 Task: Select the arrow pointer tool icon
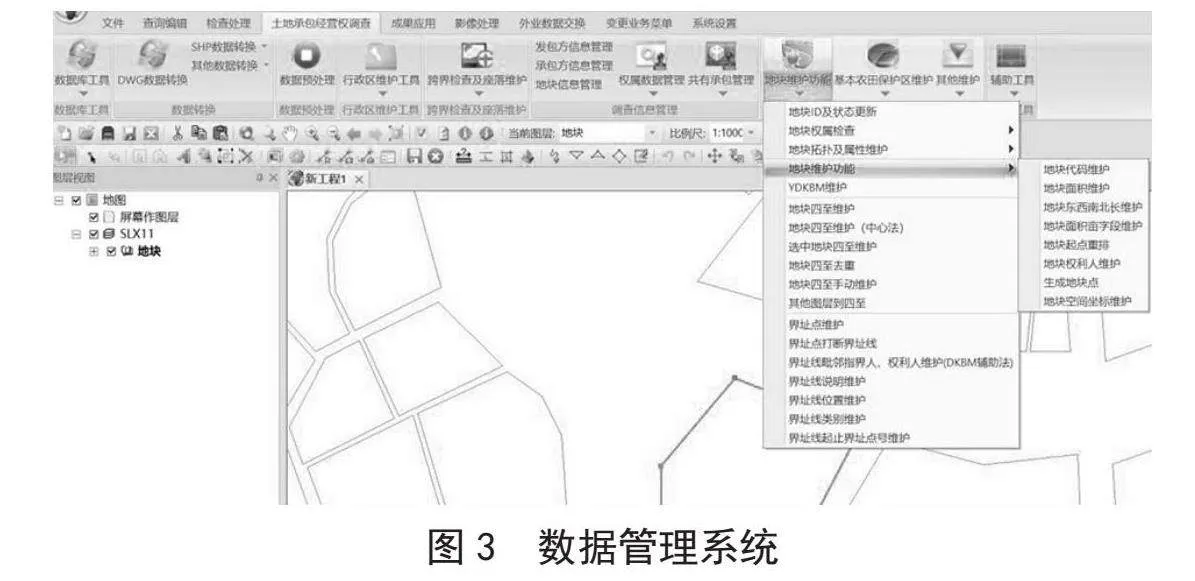[x=91, y=156]
